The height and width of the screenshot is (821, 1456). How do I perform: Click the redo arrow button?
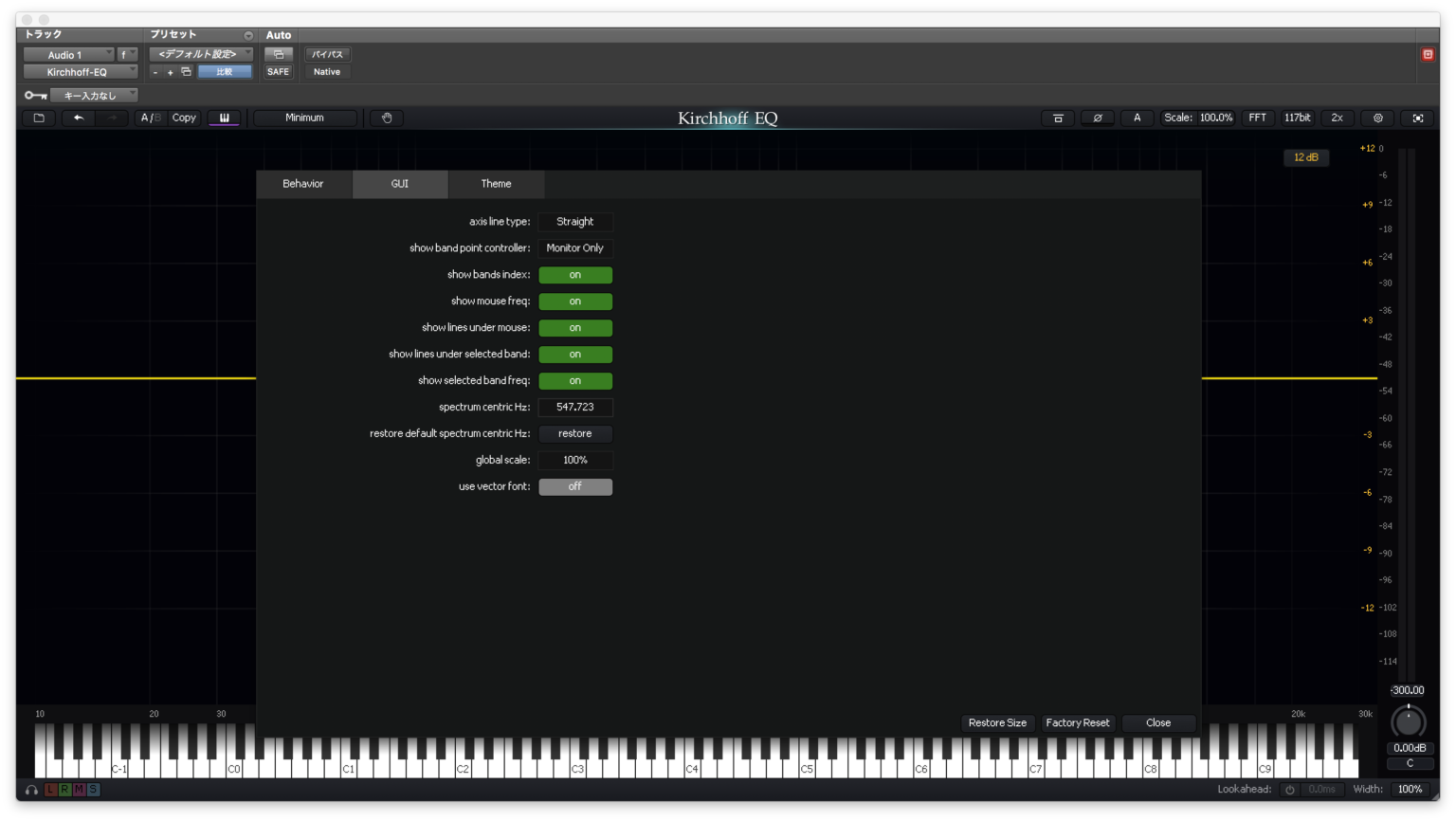[x=113, y=118]
